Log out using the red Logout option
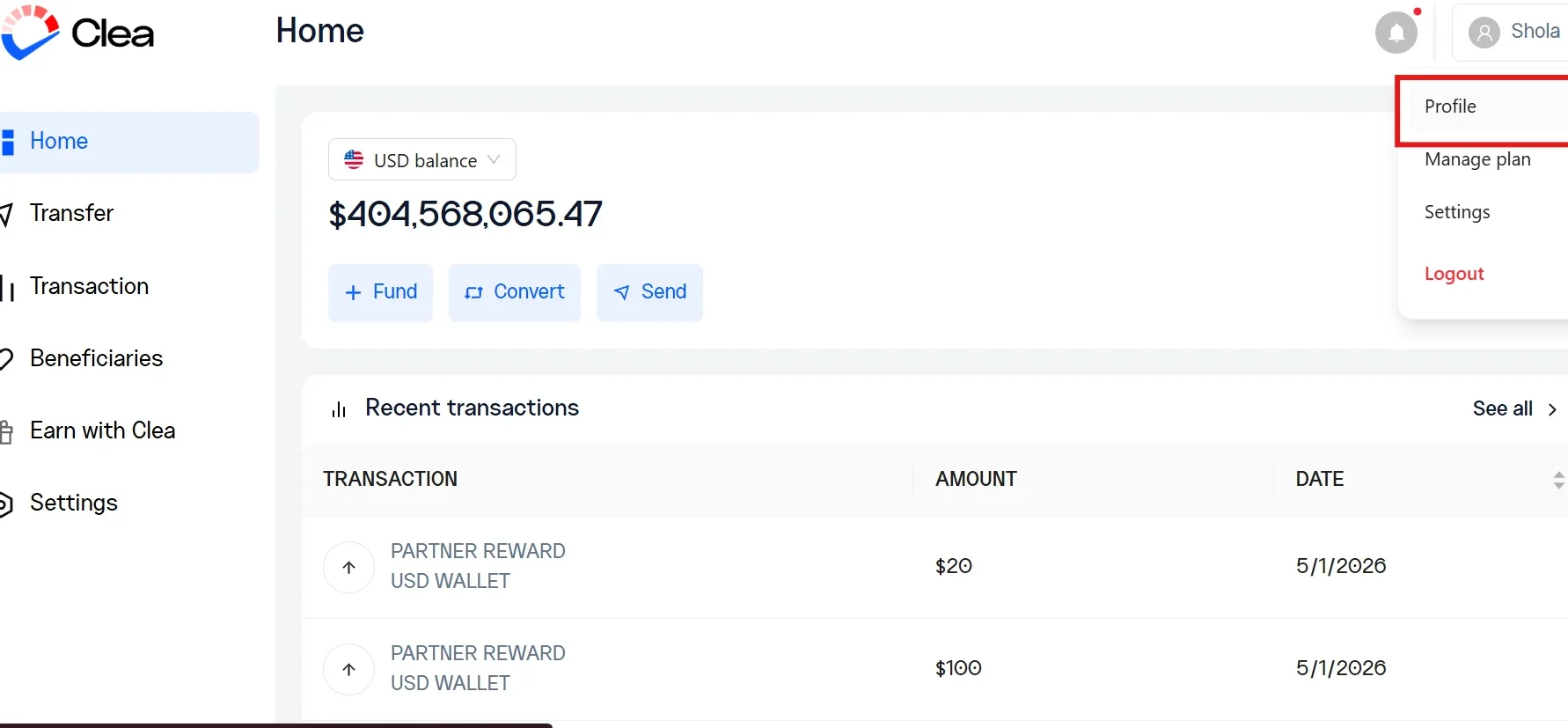 click(1454, 274)
